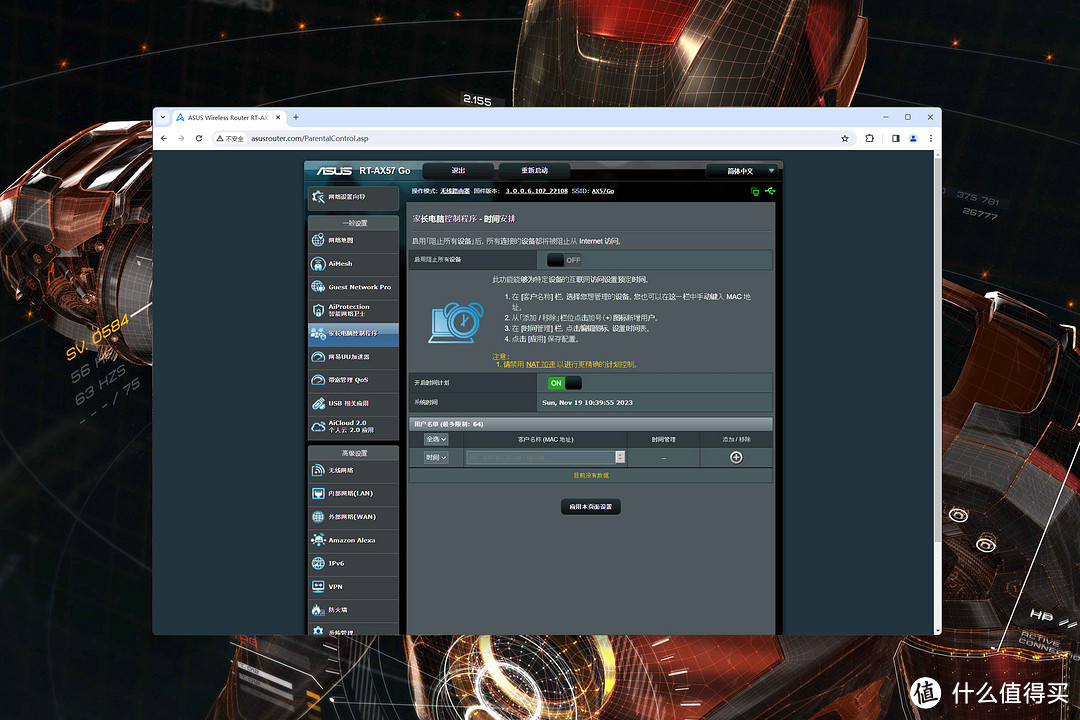1080x720 pixels.
Task: Open the 全选 dropdown in table header
Action: click(x=437, y=439)
